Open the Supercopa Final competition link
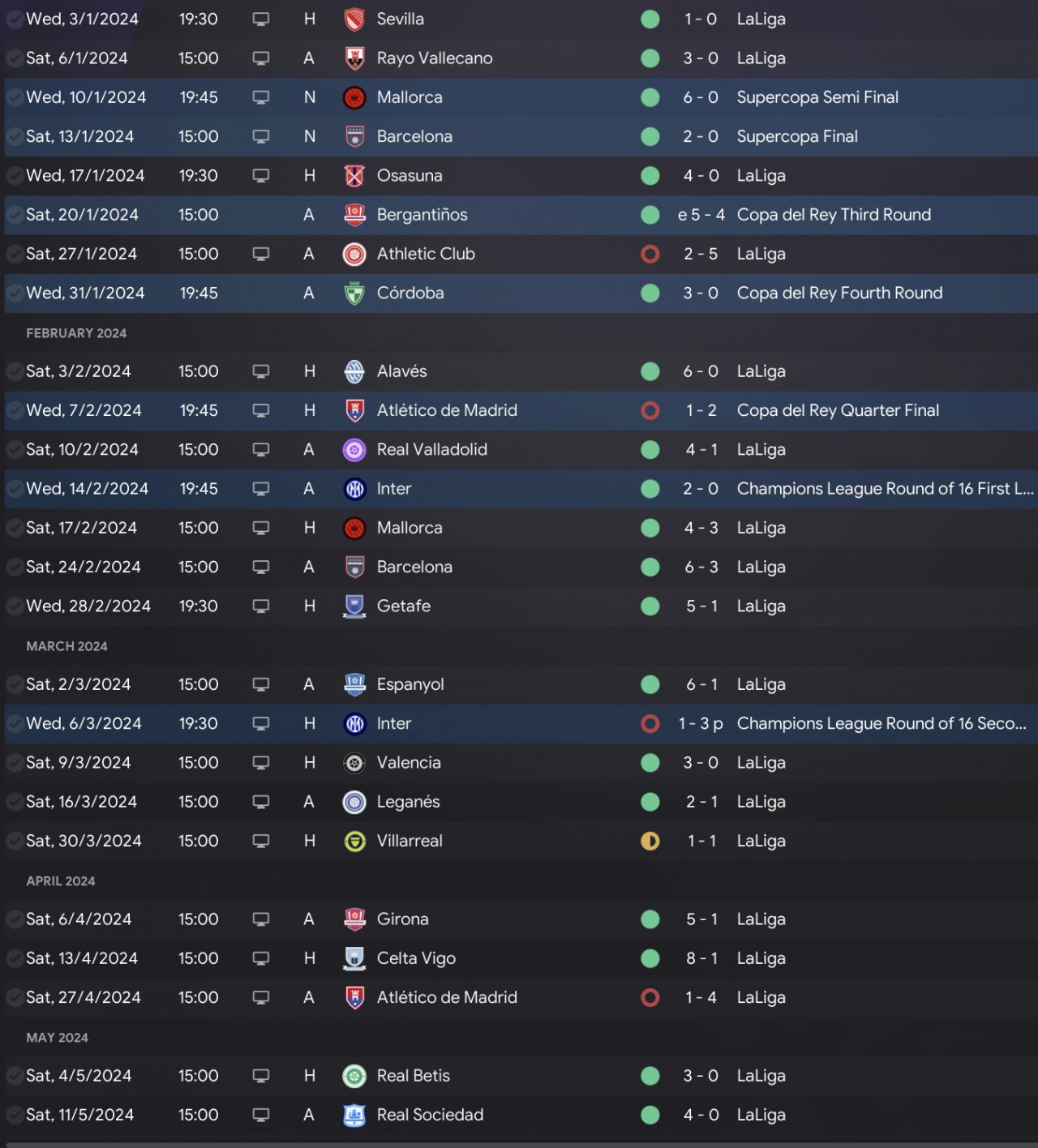This screenshot has height=1148, width=1038. click(796, 137)
